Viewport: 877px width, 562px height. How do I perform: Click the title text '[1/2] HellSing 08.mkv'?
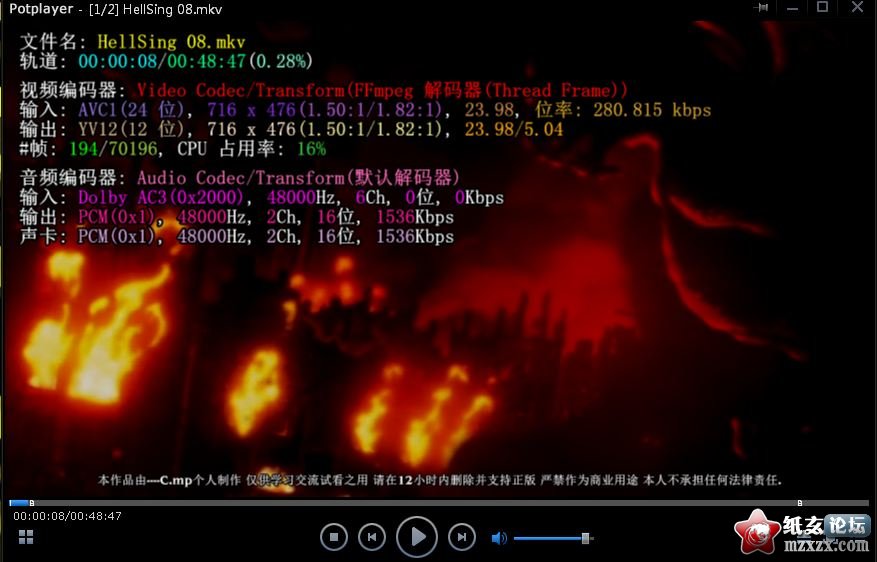point(155,10)
